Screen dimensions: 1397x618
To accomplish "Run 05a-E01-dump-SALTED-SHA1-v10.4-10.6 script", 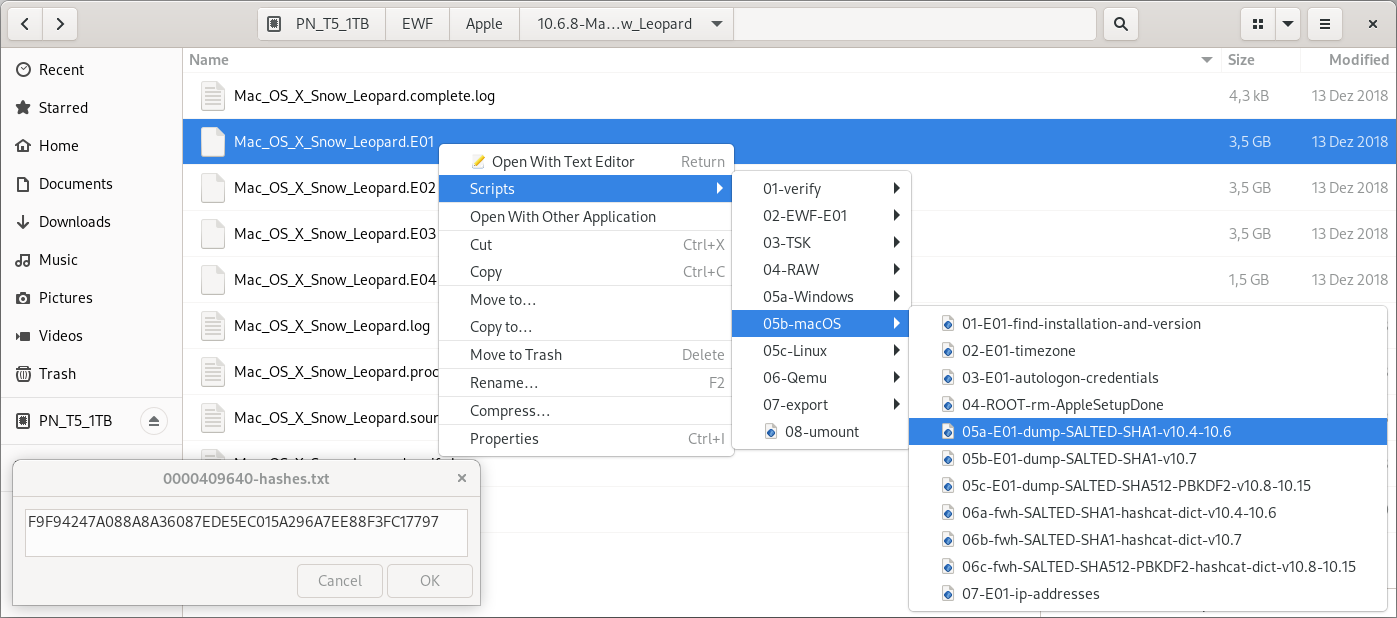I will pyautogui.click(x=1149, y=432).
